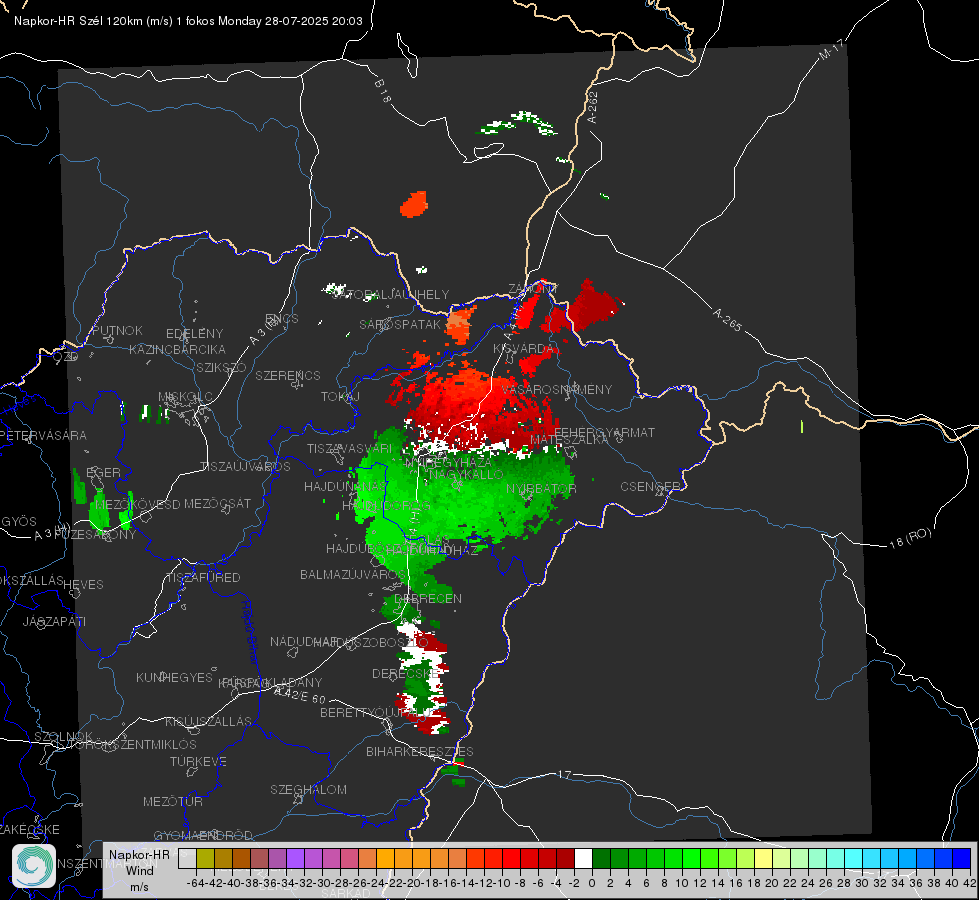Click the MEZŐCSÁT label
This screenshot has height=900, width=979.
[217, 503]
